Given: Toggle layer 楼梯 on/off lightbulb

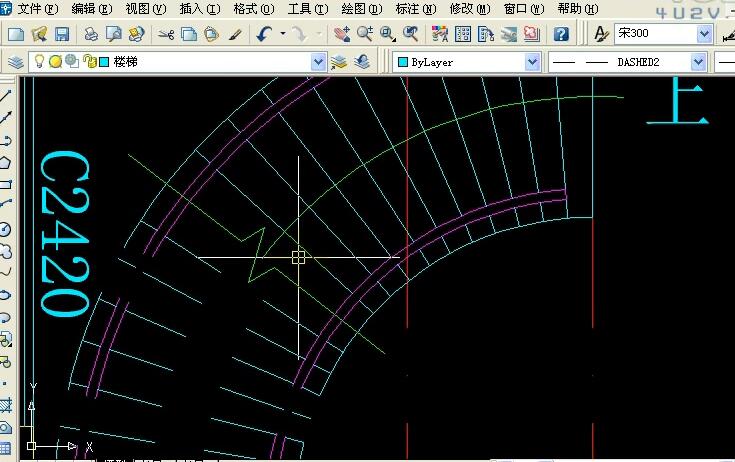Looking at the screenshot, I should [40, 61].
